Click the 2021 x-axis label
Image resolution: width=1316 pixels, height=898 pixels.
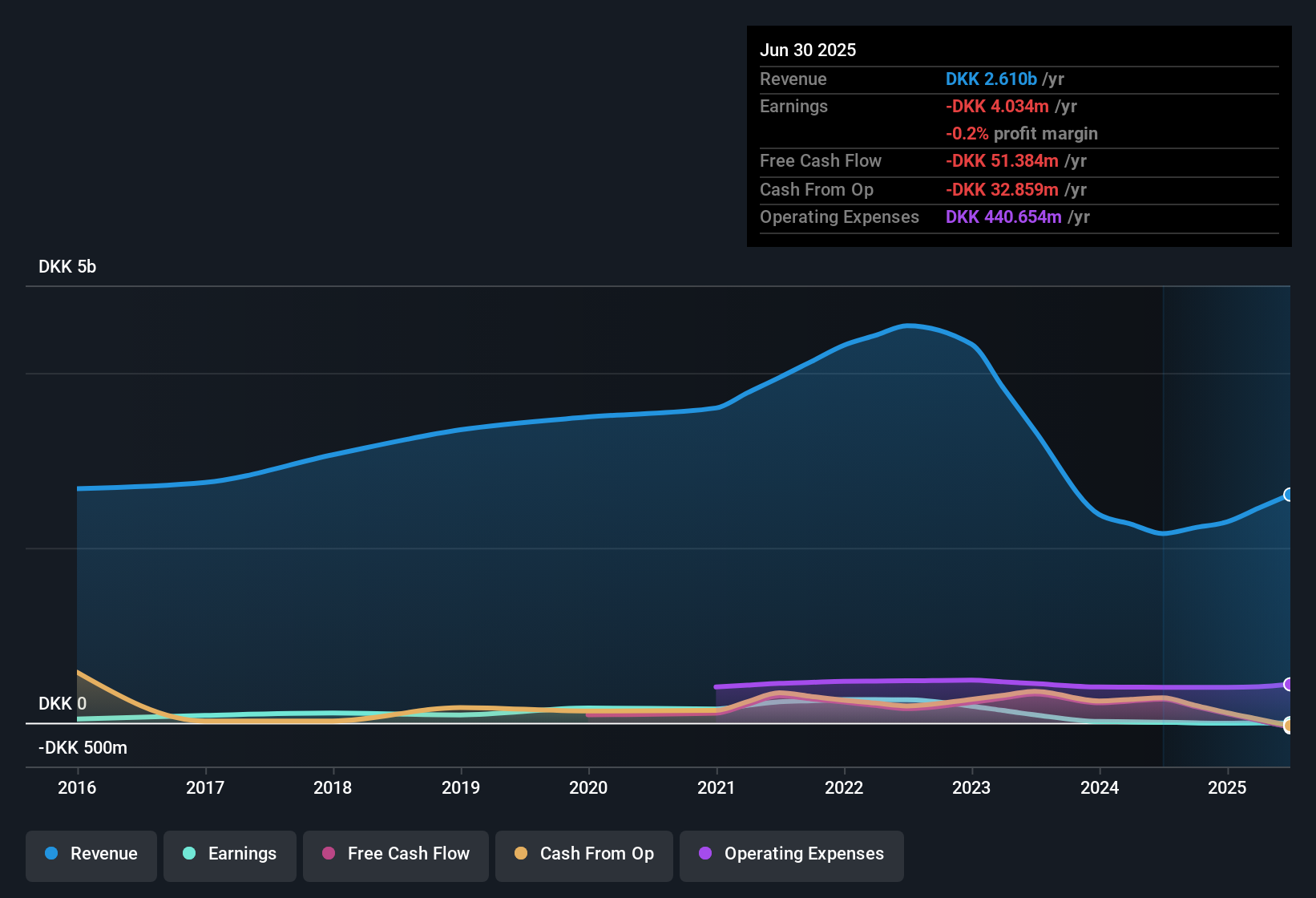717,788
